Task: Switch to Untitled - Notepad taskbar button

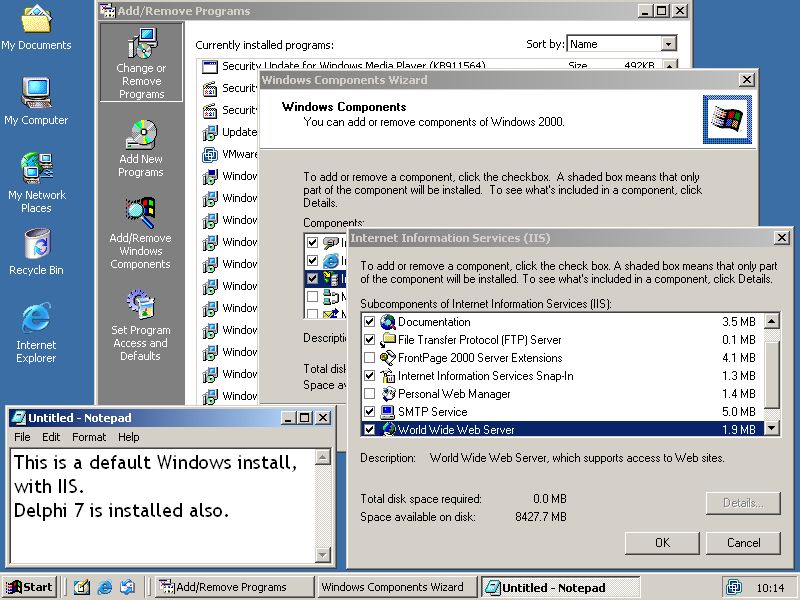Action: coord(560,588)
